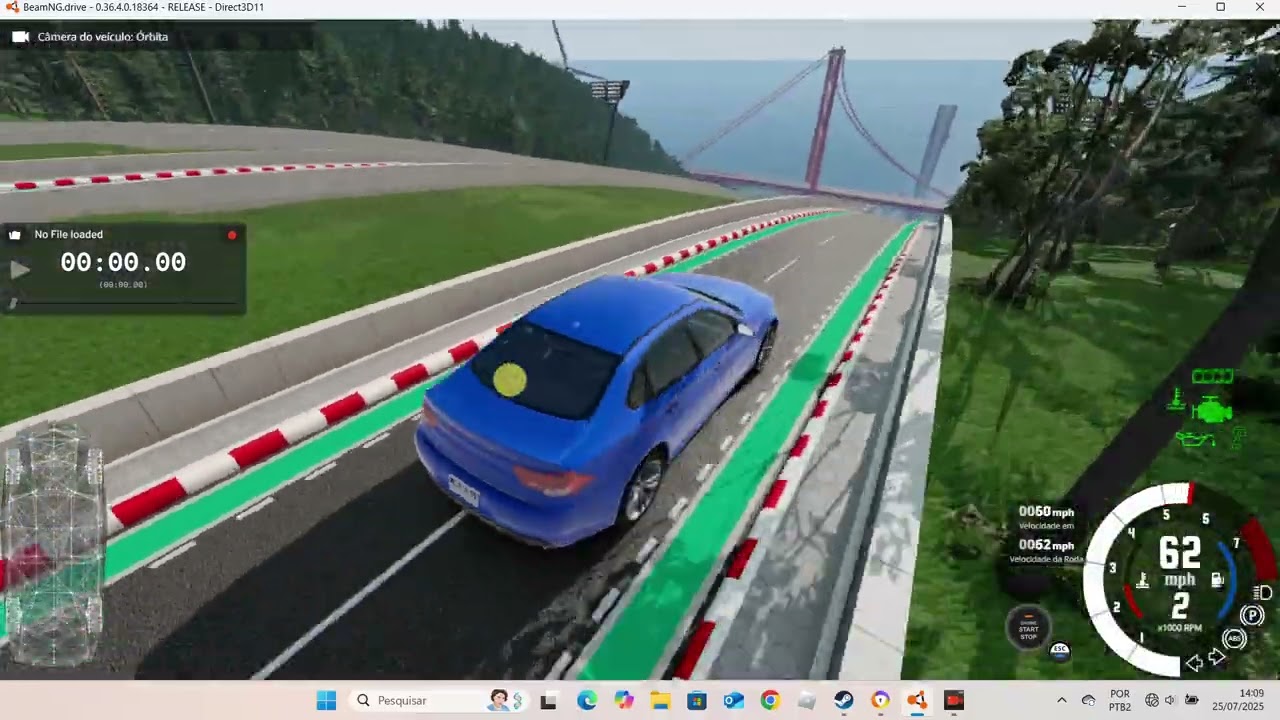Click the red screen recorder taskbar icon
This screenshot has height=720, width=1280.
click(x=954, y=700)
